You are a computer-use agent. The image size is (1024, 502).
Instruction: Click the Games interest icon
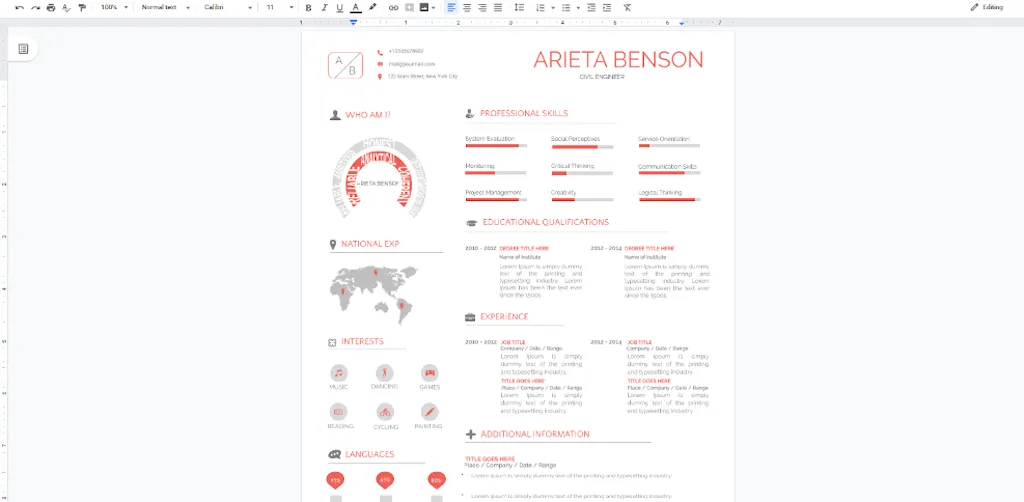pyautogui.click(x=430, y=373)
